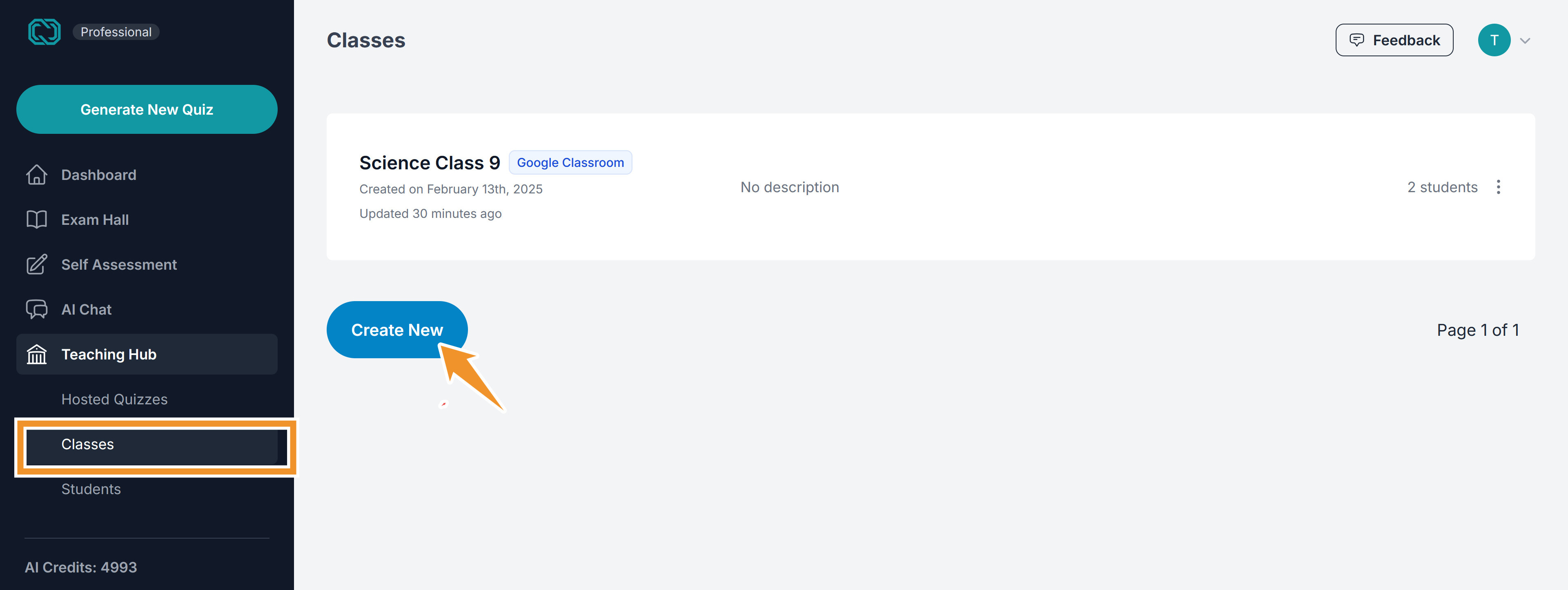Click the Dashboard home icon
The width and height of the screenshot is (1568, 590).
tap(36, 175)
